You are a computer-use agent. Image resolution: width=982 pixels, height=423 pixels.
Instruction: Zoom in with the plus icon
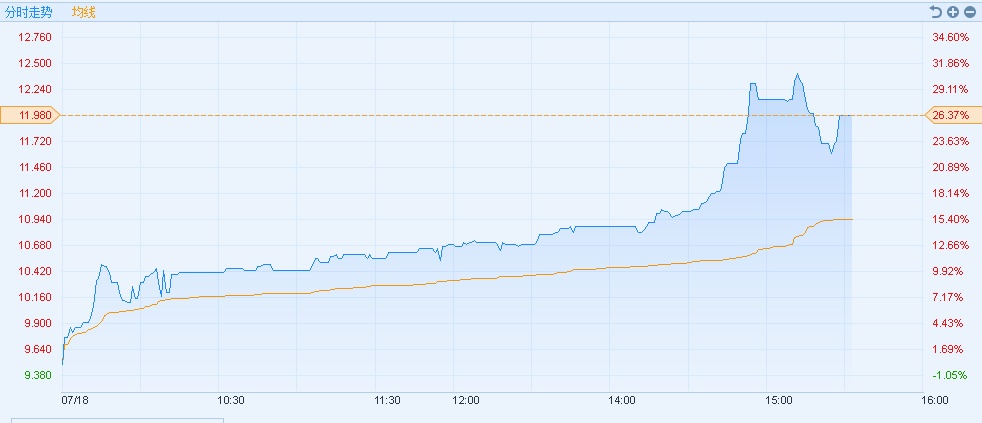(x=953, y=12)
